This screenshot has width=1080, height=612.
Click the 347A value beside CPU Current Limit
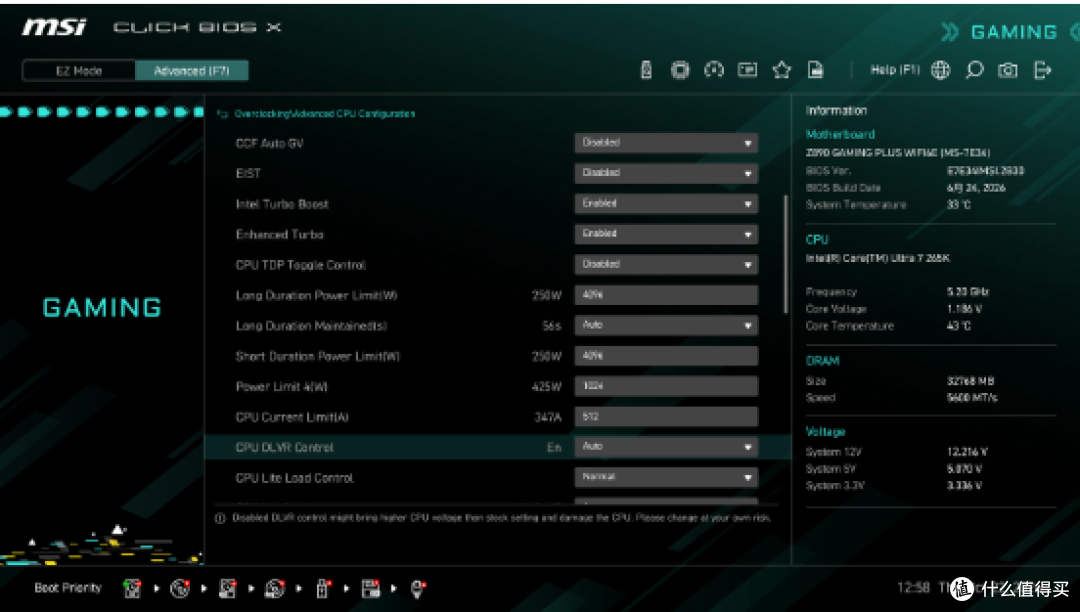click(x=548, y=417)
